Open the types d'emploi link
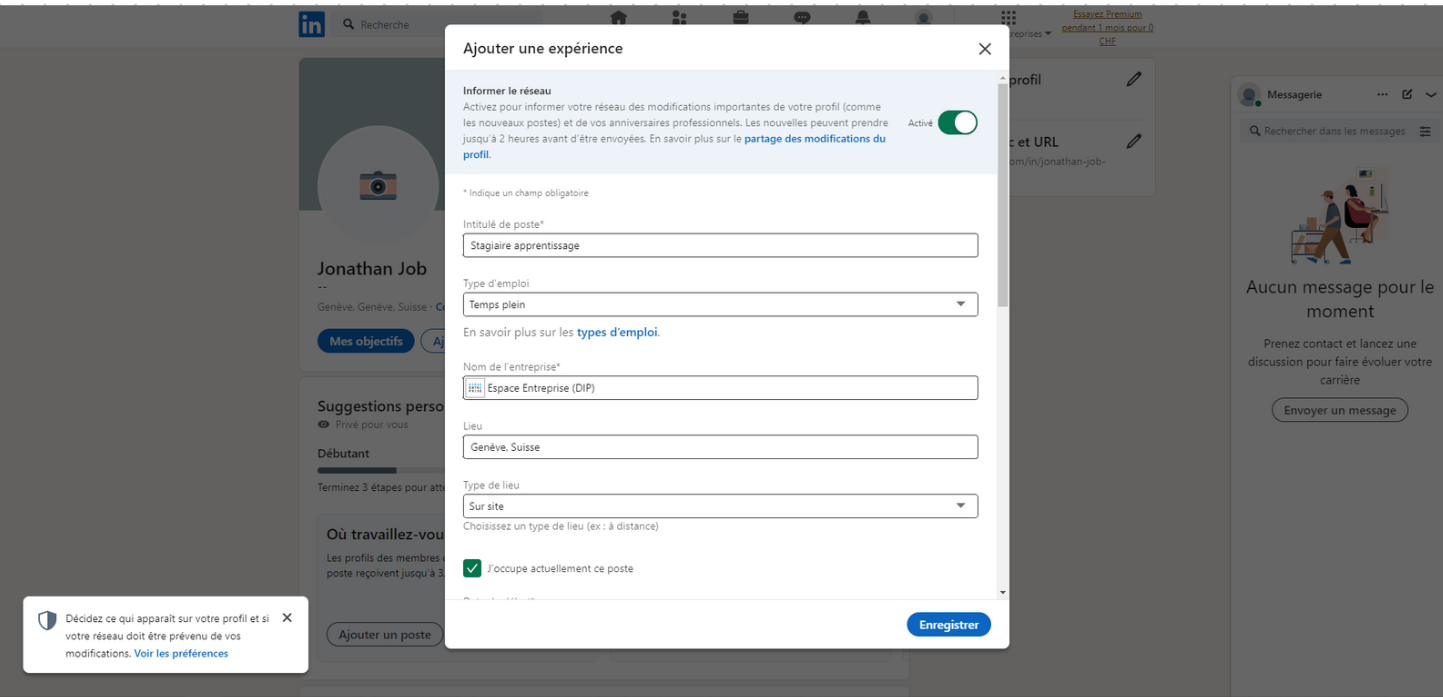The image size is (1443, 697). 617,332
